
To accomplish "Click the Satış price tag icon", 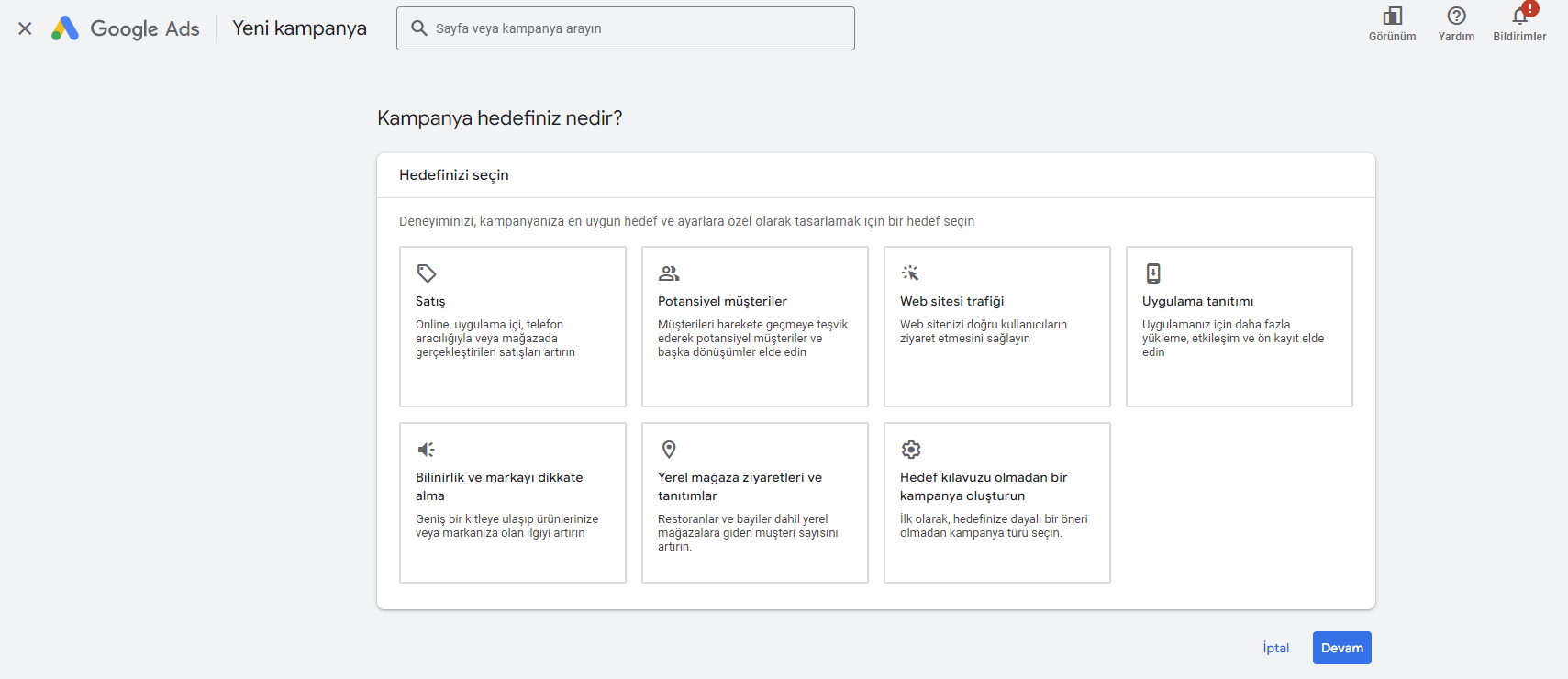I will pos(427,273).
